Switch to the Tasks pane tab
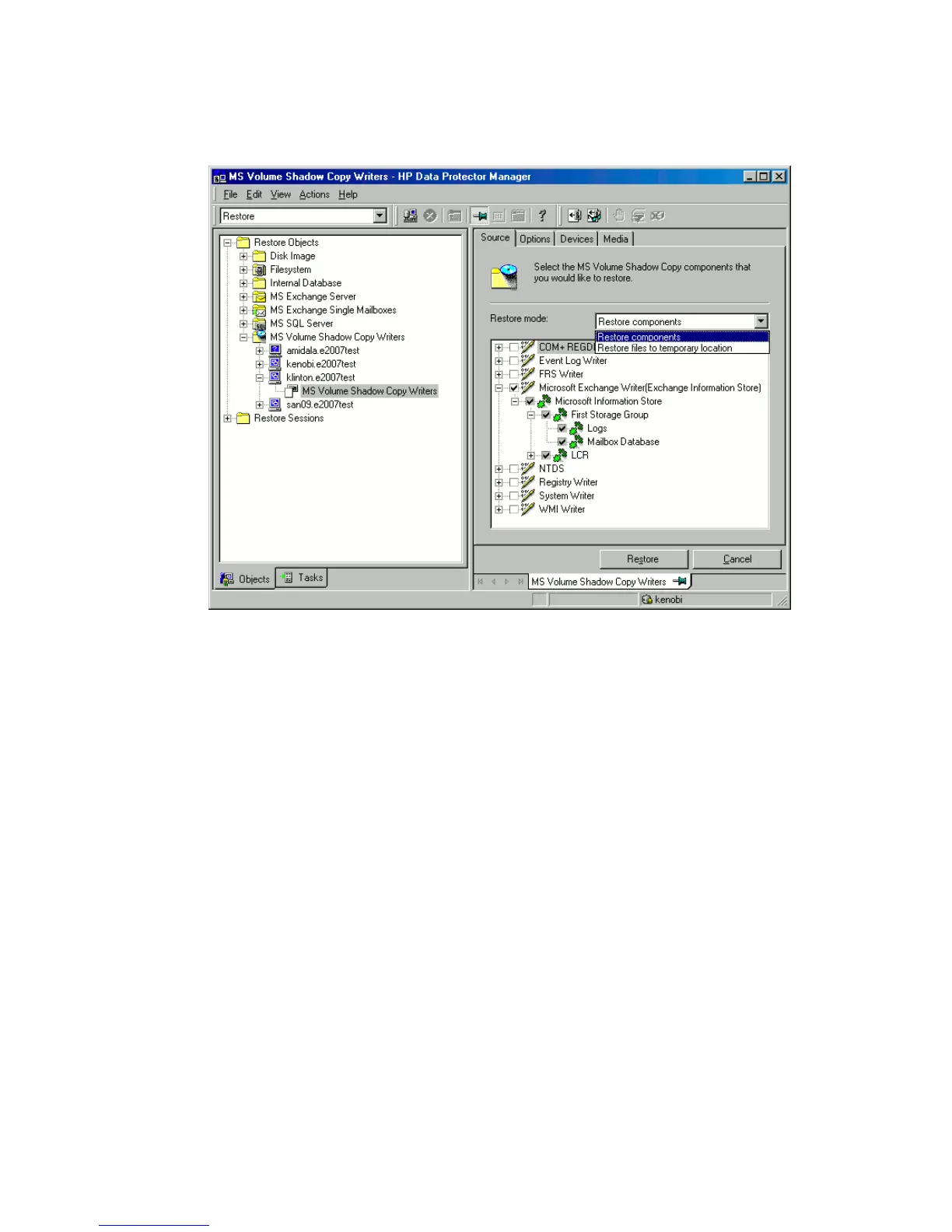 click(302, 578)
